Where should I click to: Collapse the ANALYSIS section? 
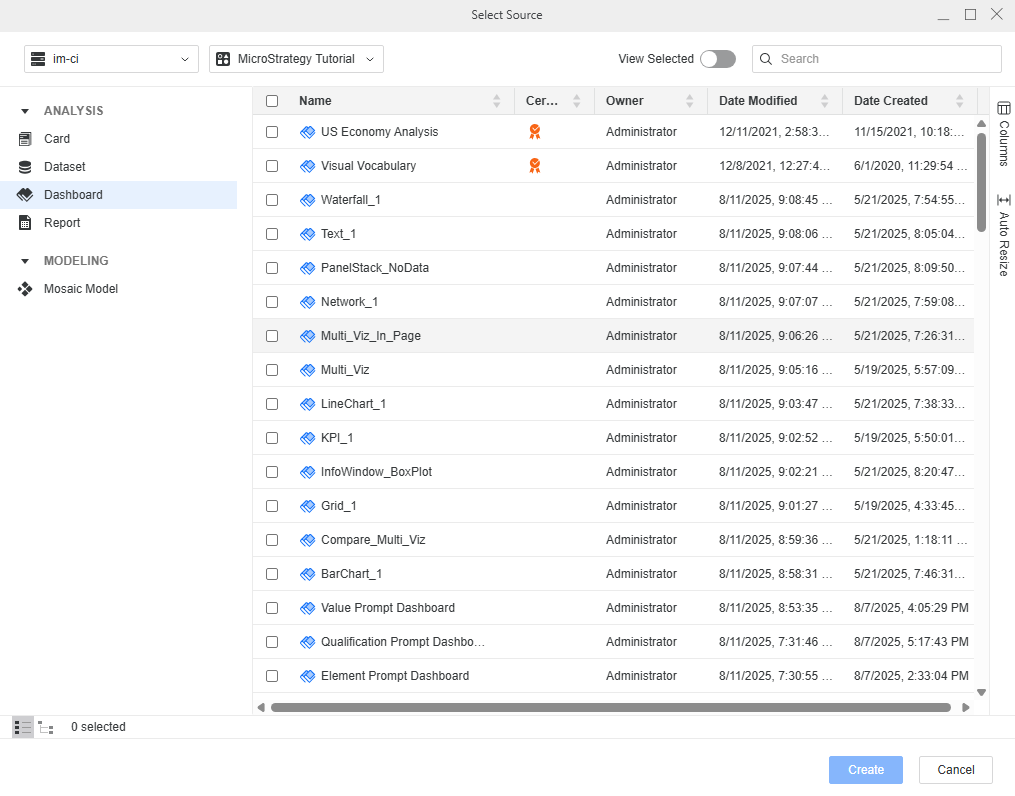tap(25, 111)
